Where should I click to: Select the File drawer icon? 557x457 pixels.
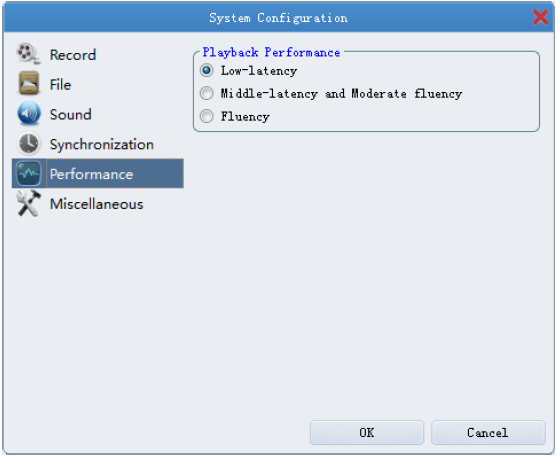click(29, 84)
